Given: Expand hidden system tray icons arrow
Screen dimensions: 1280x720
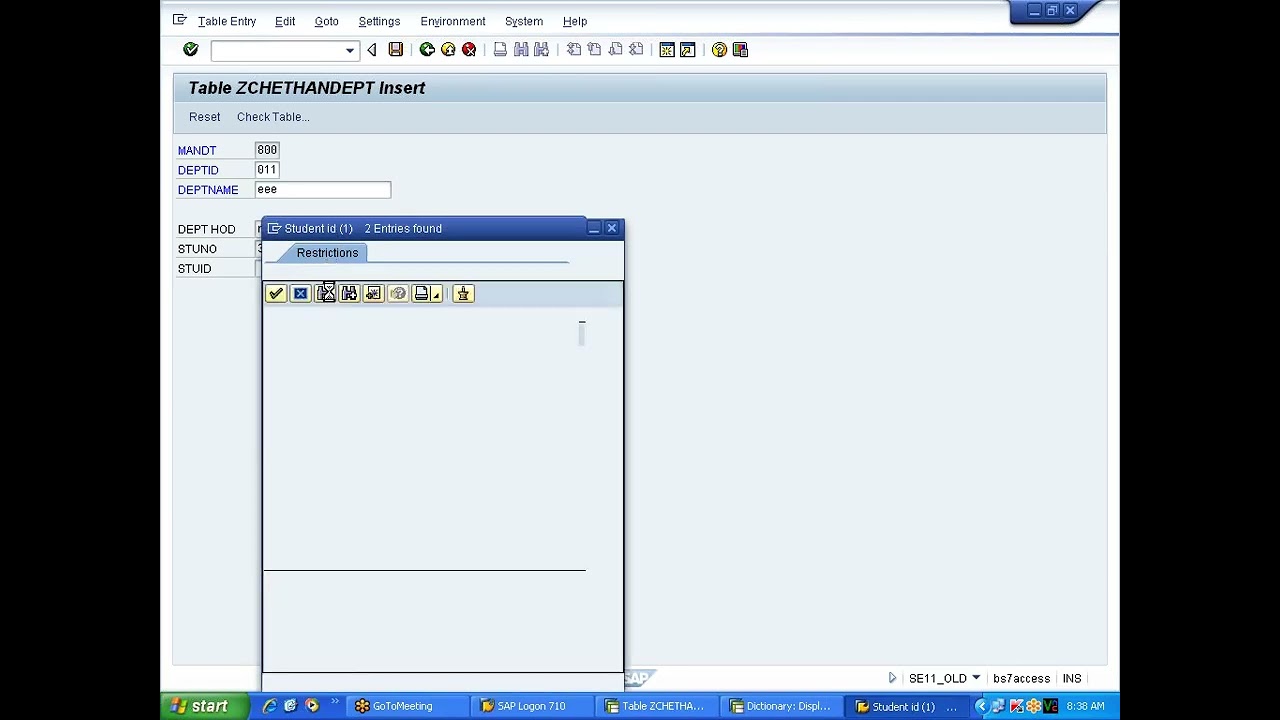Looking at the screenshot, I should click(x=981, y=706).
